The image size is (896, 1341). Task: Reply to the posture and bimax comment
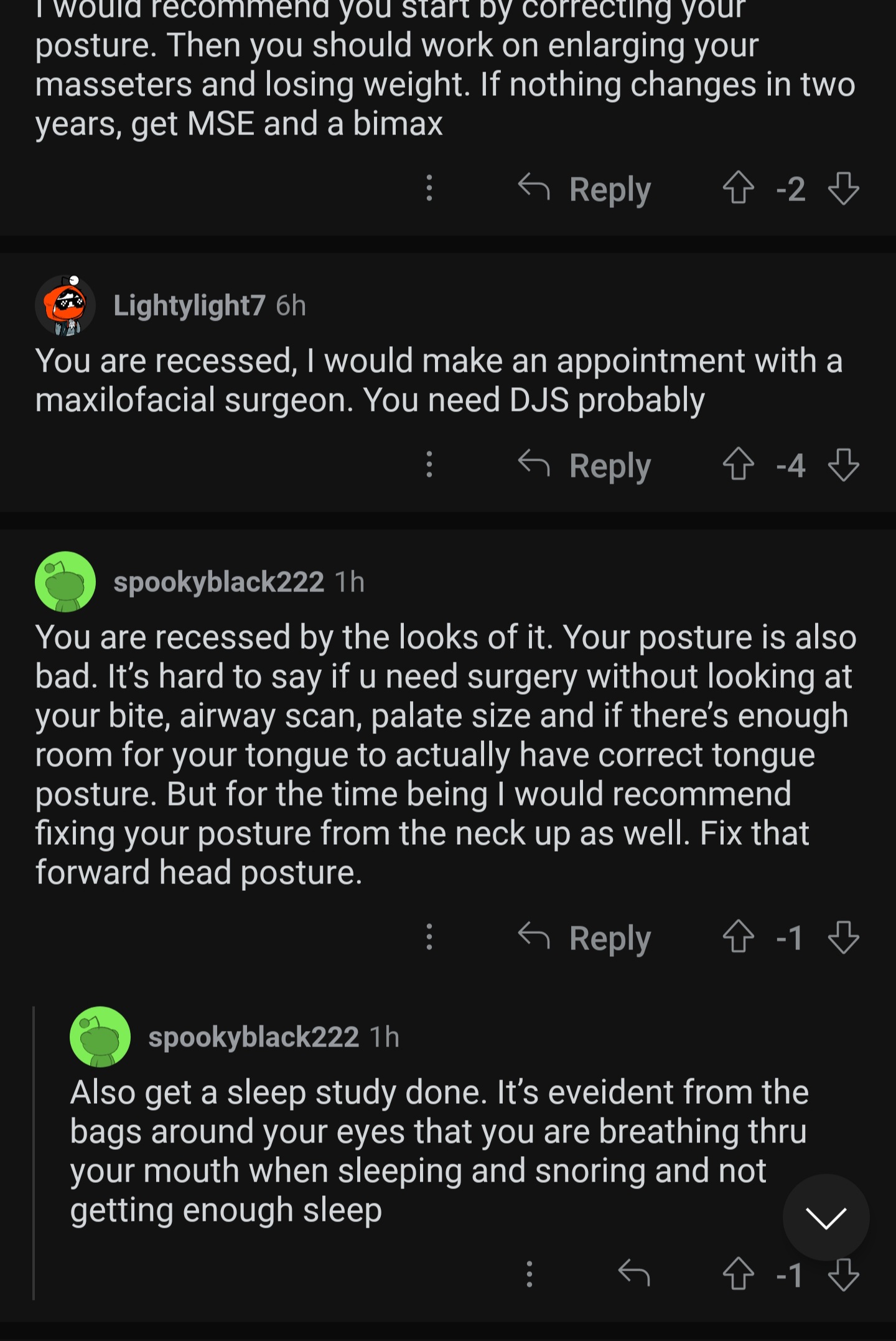point(584,189)
